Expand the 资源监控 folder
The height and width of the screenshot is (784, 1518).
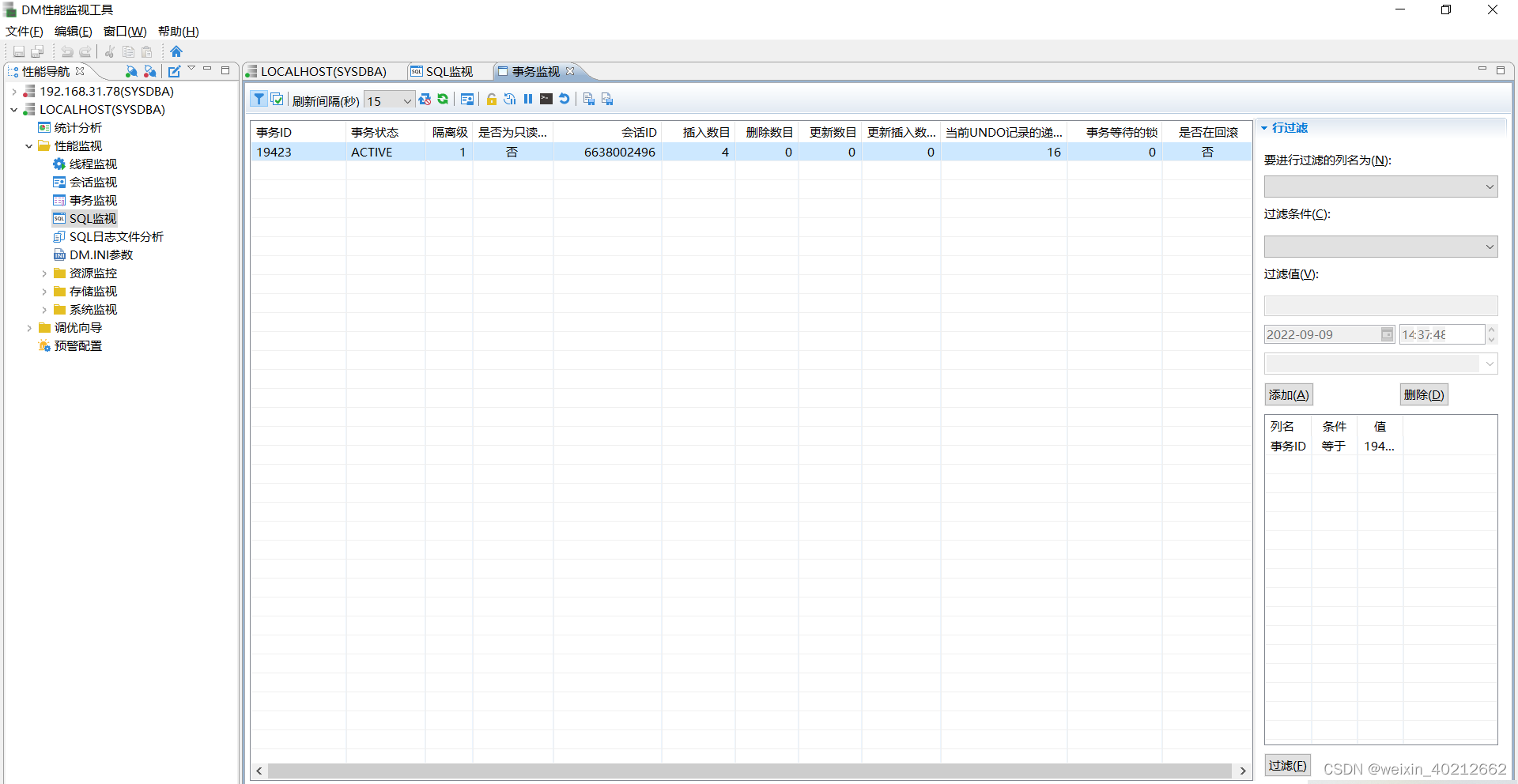[44, 273]
